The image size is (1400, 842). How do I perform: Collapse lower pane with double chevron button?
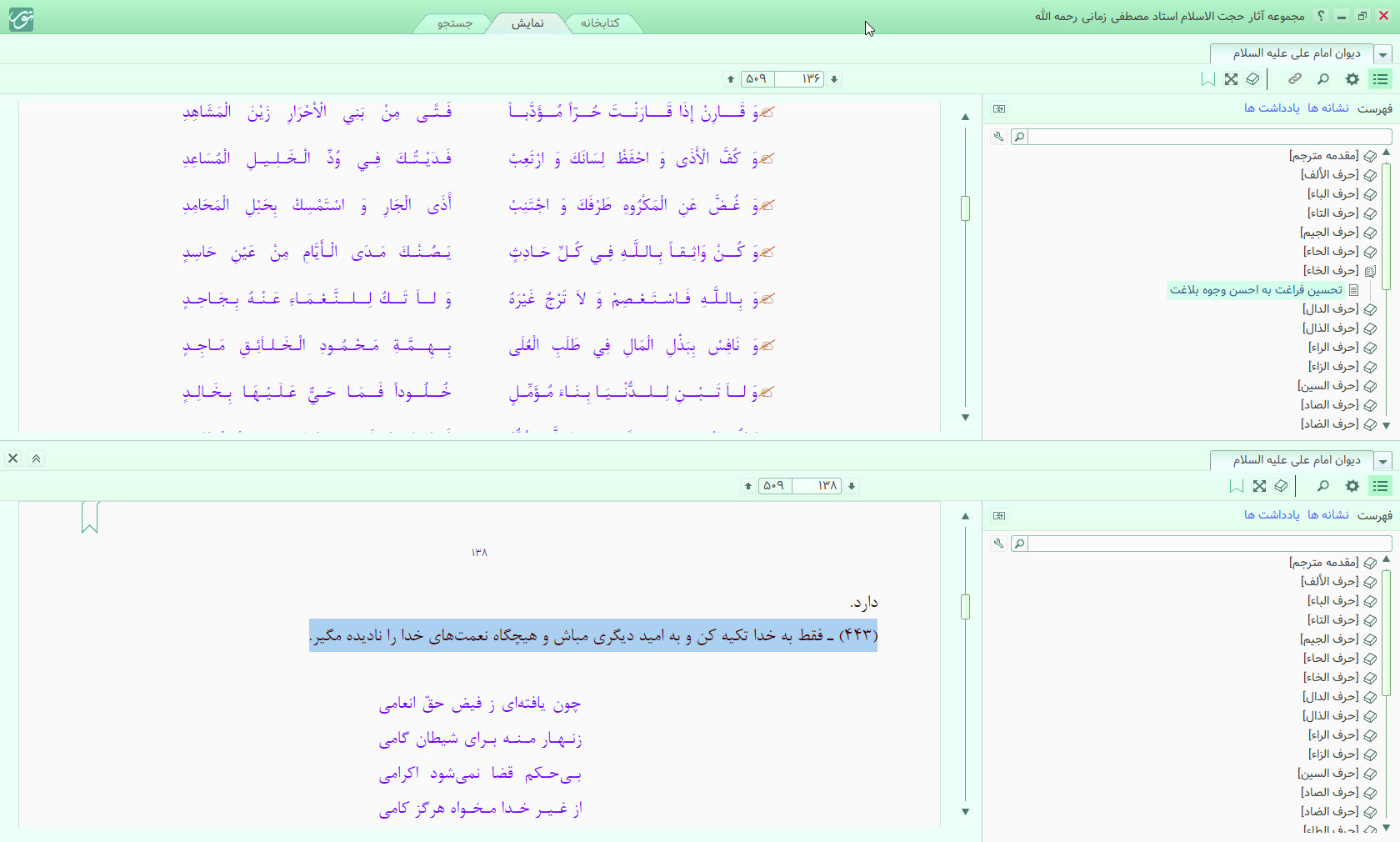(36, 459)
